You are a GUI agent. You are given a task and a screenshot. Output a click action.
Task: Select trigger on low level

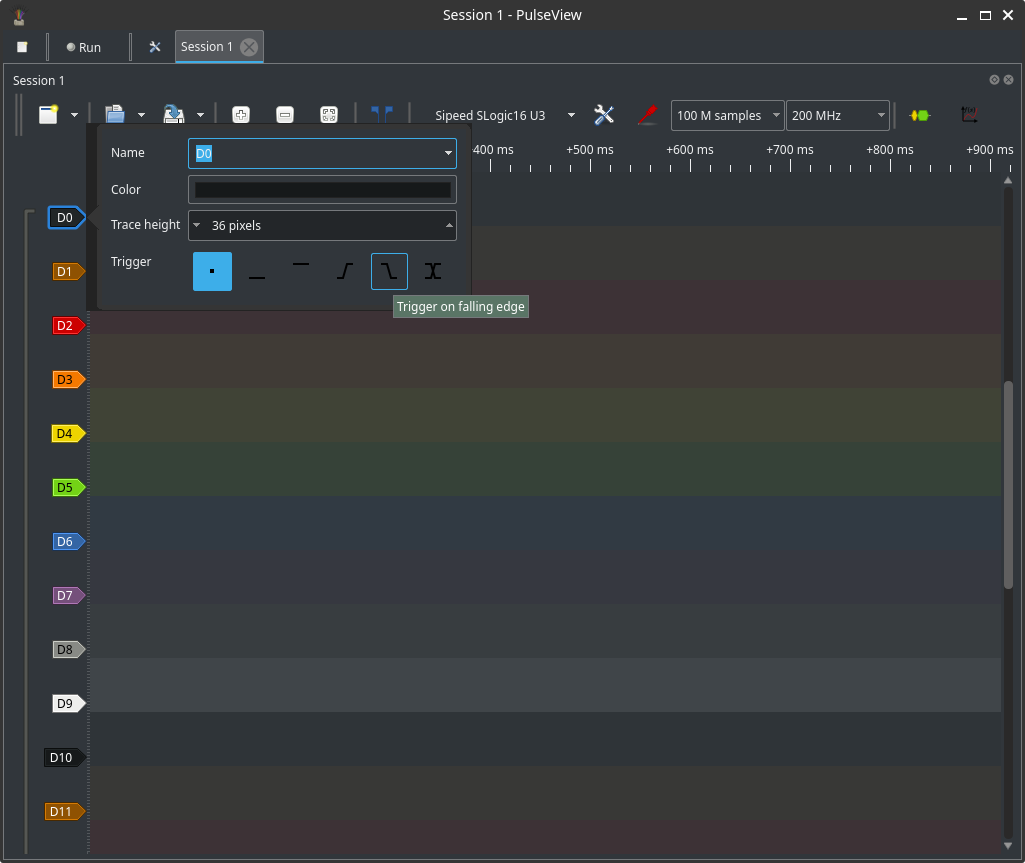tap(257, 271)
